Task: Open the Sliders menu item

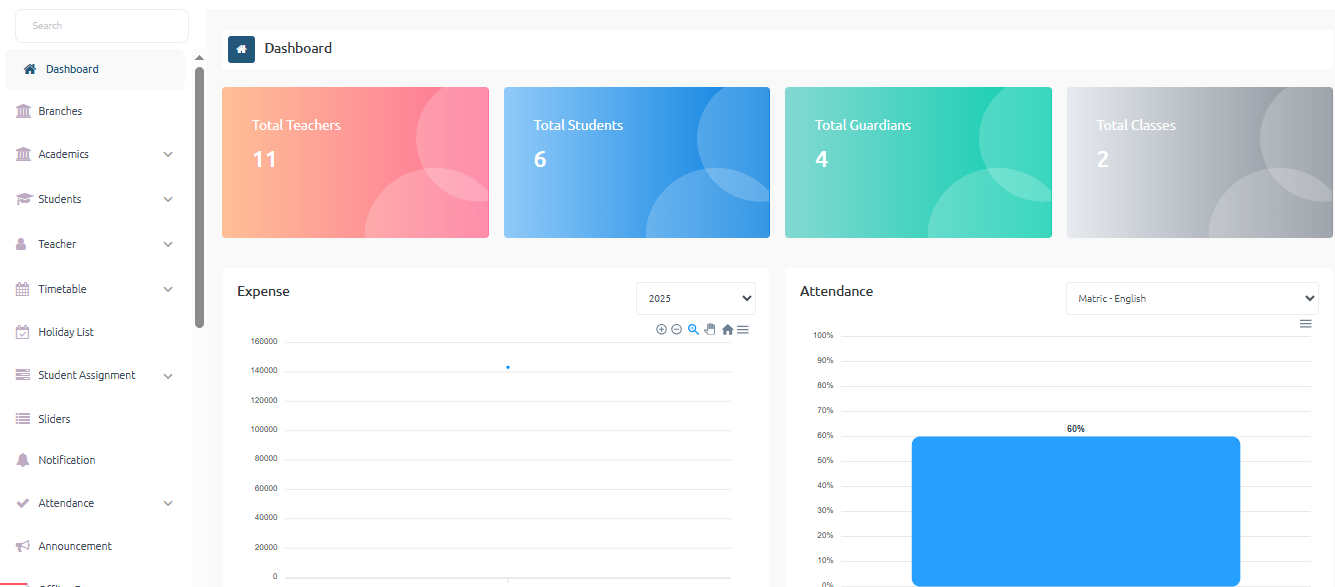Action: pos(54,419)
